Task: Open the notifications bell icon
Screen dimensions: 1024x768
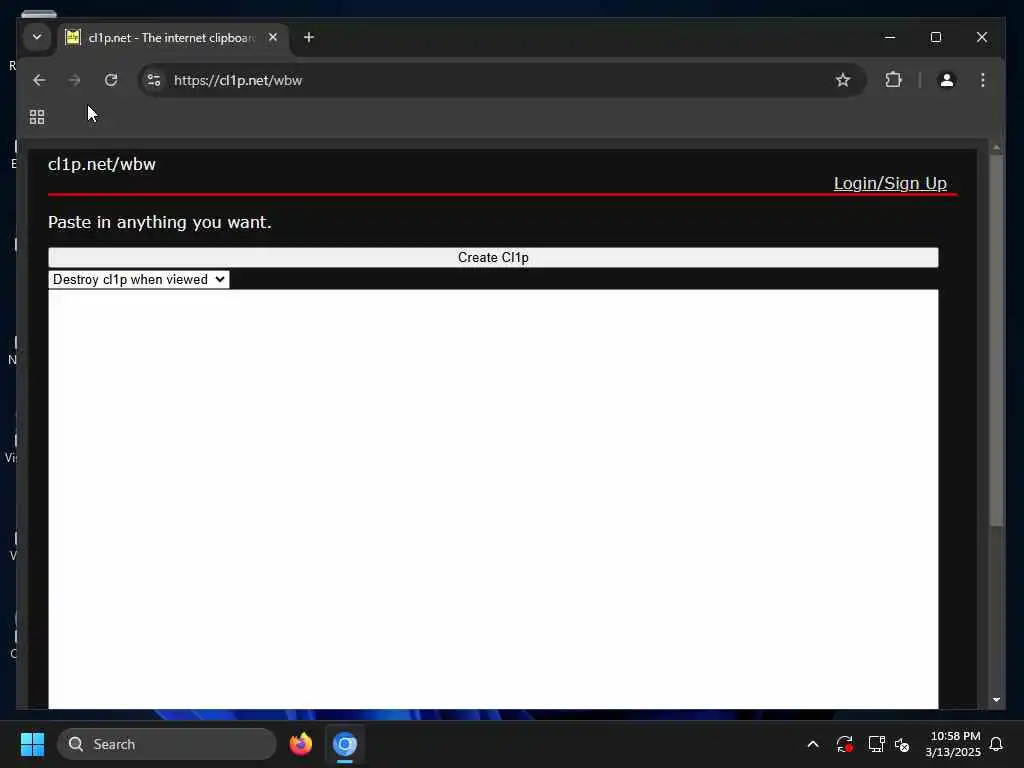Action: 996,744
